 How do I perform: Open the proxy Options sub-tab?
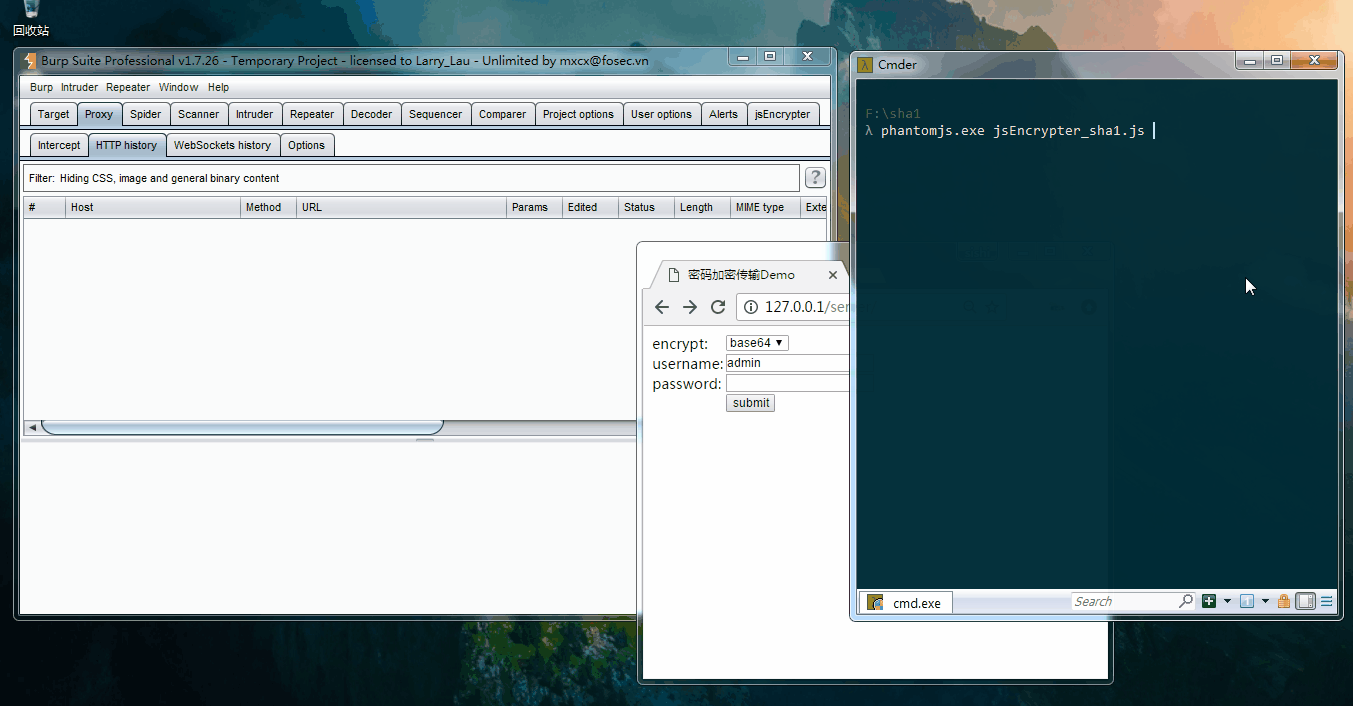306,145
